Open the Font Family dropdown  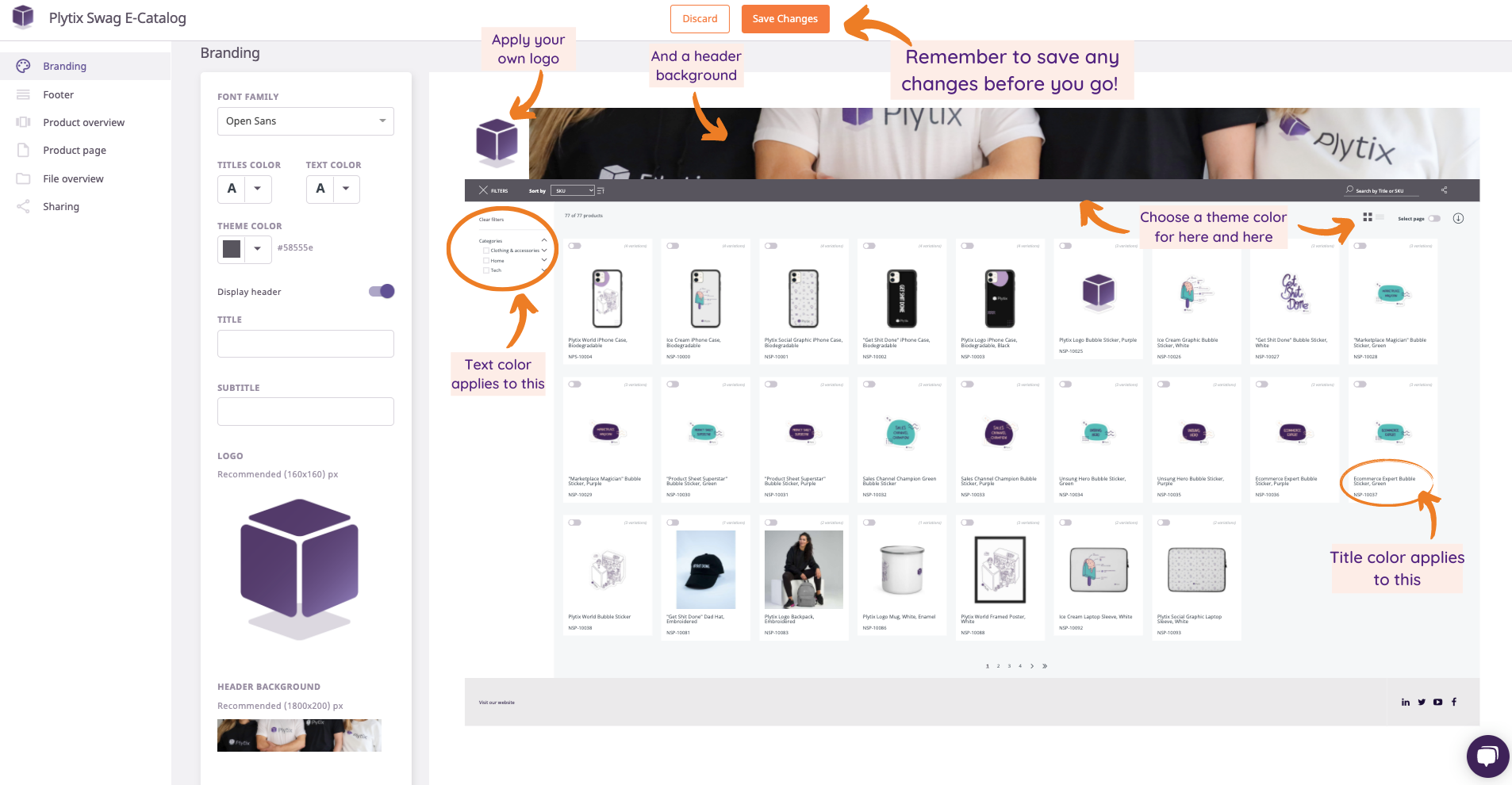click(x=305, y=121)
